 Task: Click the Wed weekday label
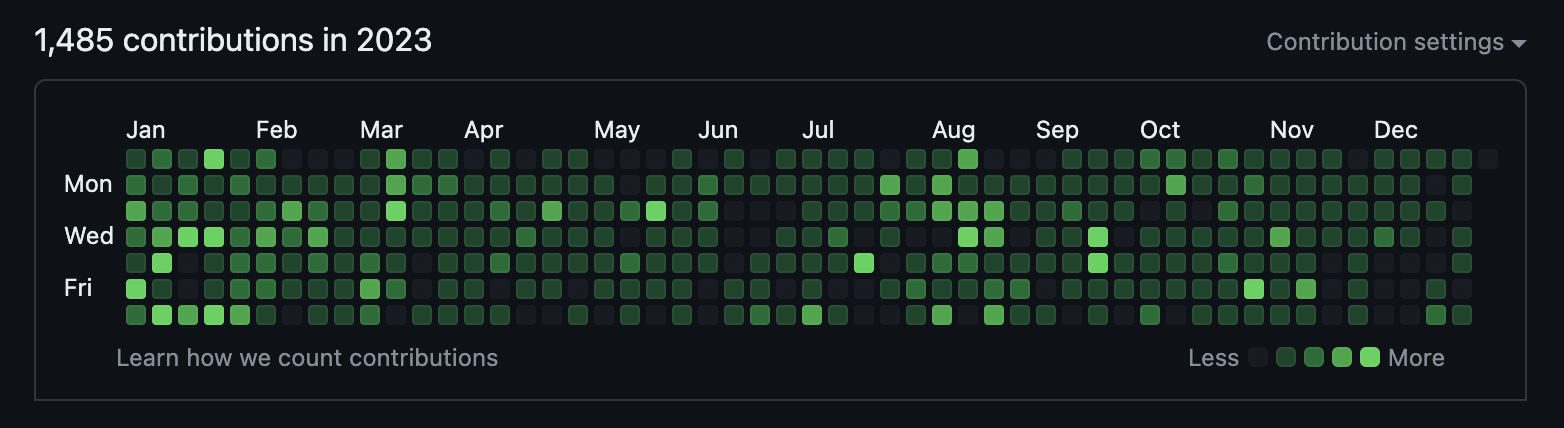[x=89, y=236]
